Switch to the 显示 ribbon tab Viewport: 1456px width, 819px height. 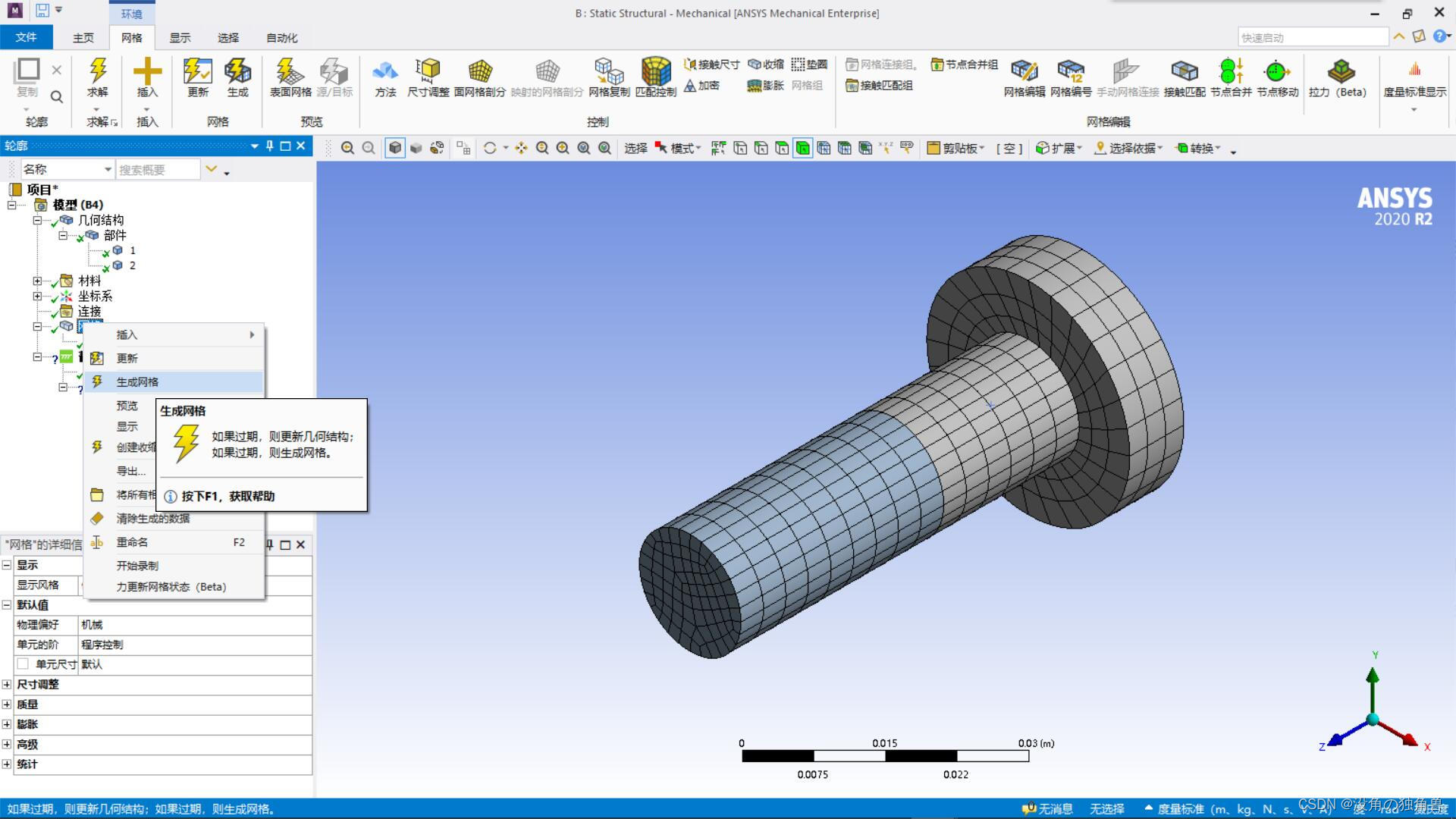point(180,38)
